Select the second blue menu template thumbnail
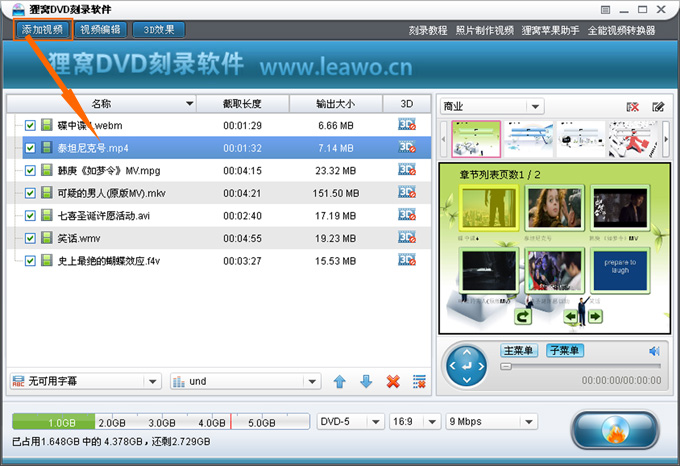This screenshot has width=680, height=466. (529, 139)
